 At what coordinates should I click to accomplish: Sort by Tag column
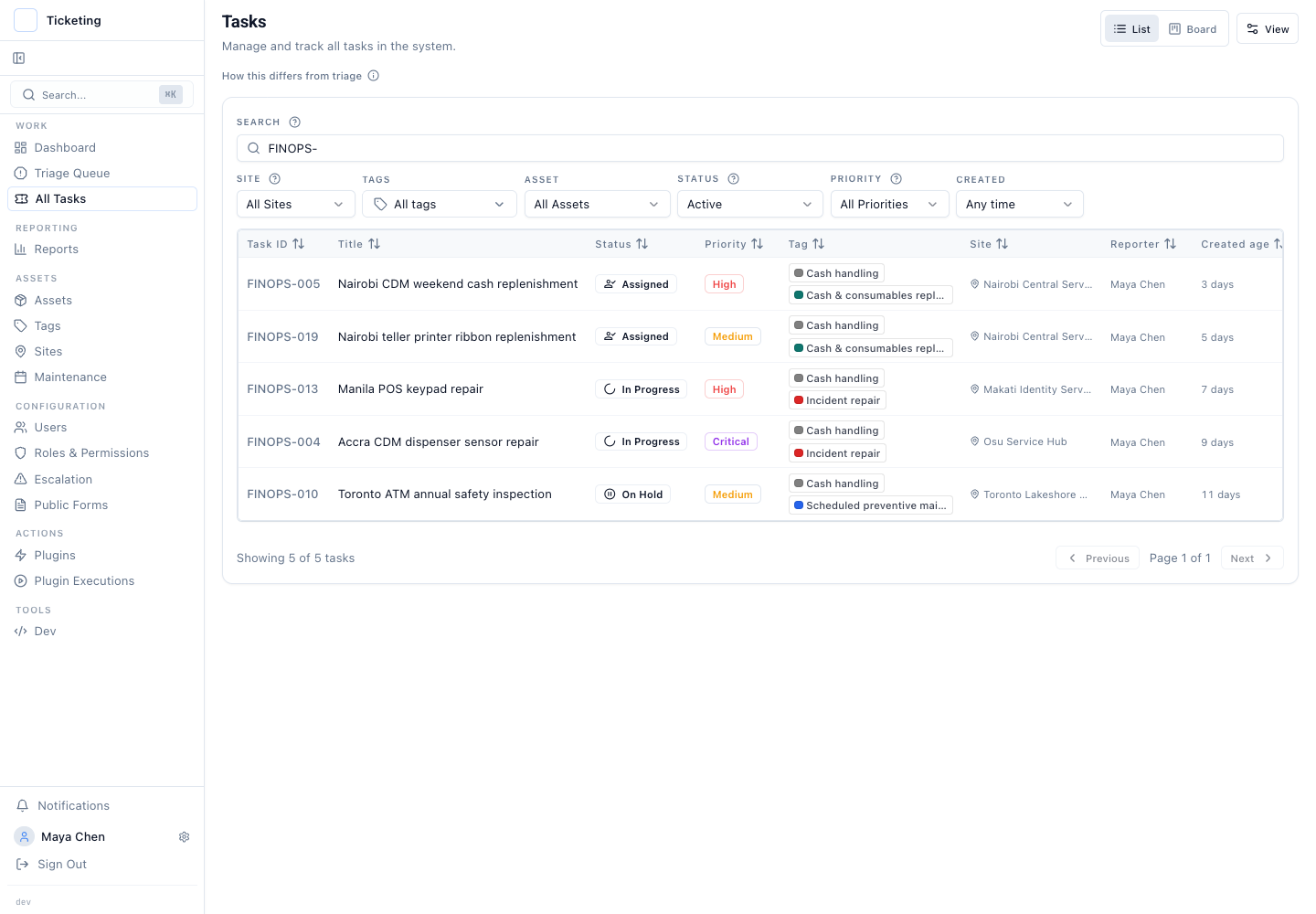806,244
